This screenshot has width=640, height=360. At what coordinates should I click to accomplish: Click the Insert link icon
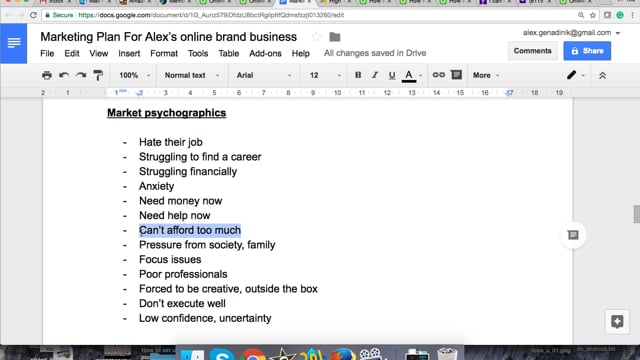[x=438, y=75]
